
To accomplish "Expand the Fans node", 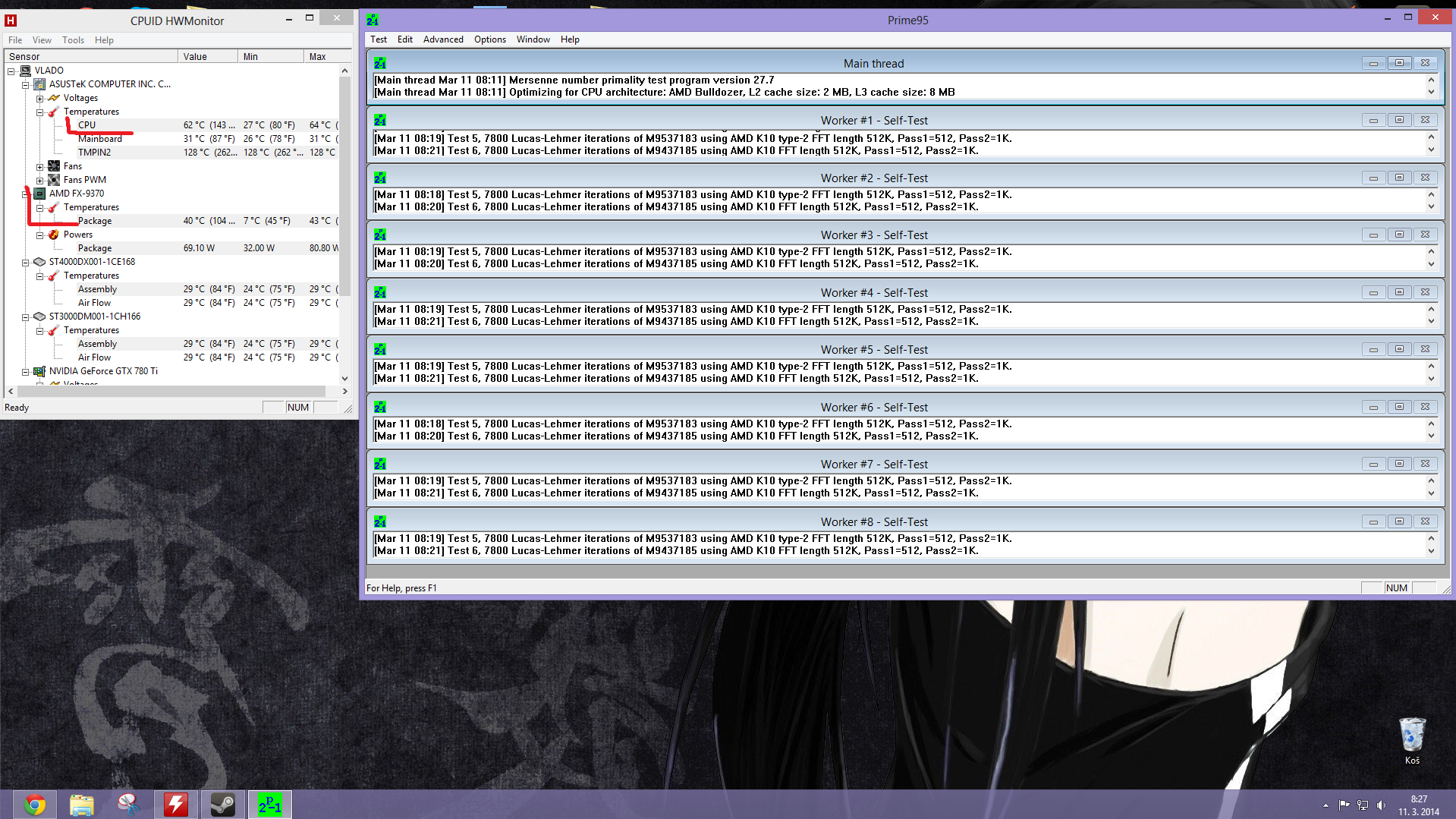I will point(39,167).
